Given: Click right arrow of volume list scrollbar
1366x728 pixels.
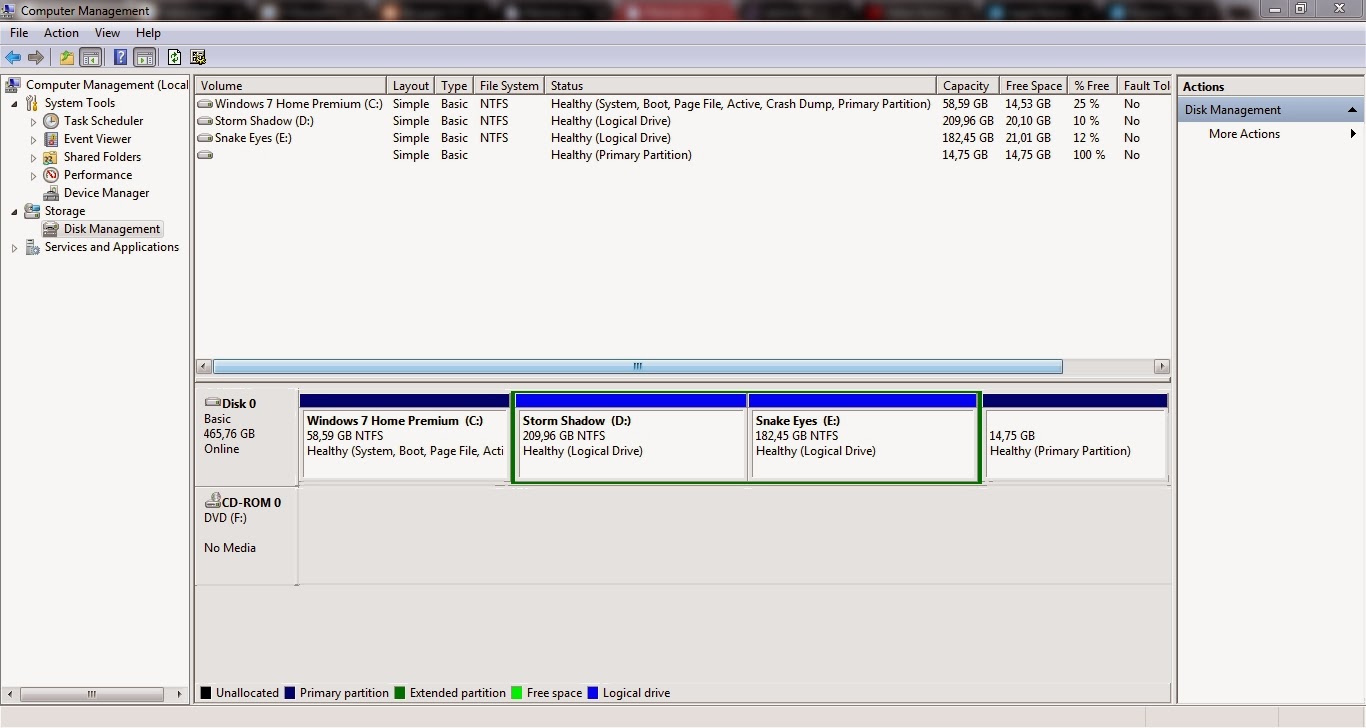Looking at the screenshot, I should click(1161, 367).
